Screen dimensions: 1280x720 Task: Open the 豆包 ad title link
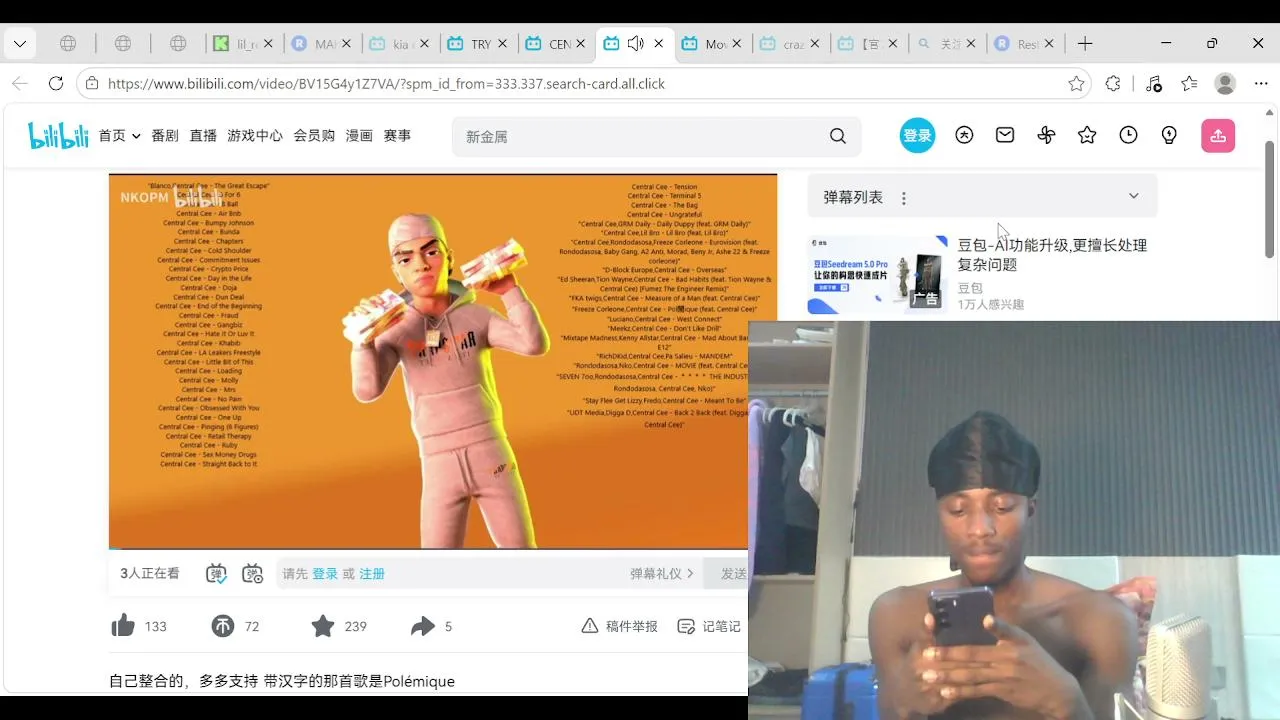click(x=1052, y=255)
